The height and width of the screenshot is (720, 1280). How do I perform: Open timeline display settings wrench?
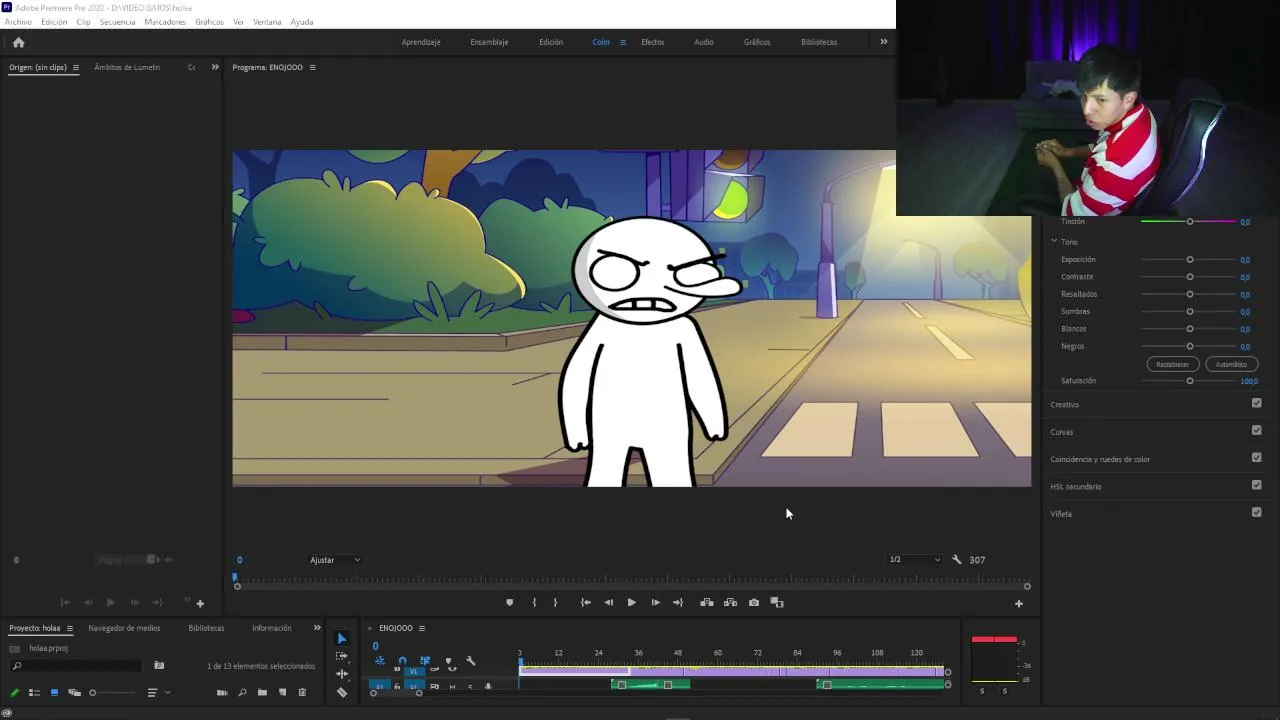(x=471, y=661)
